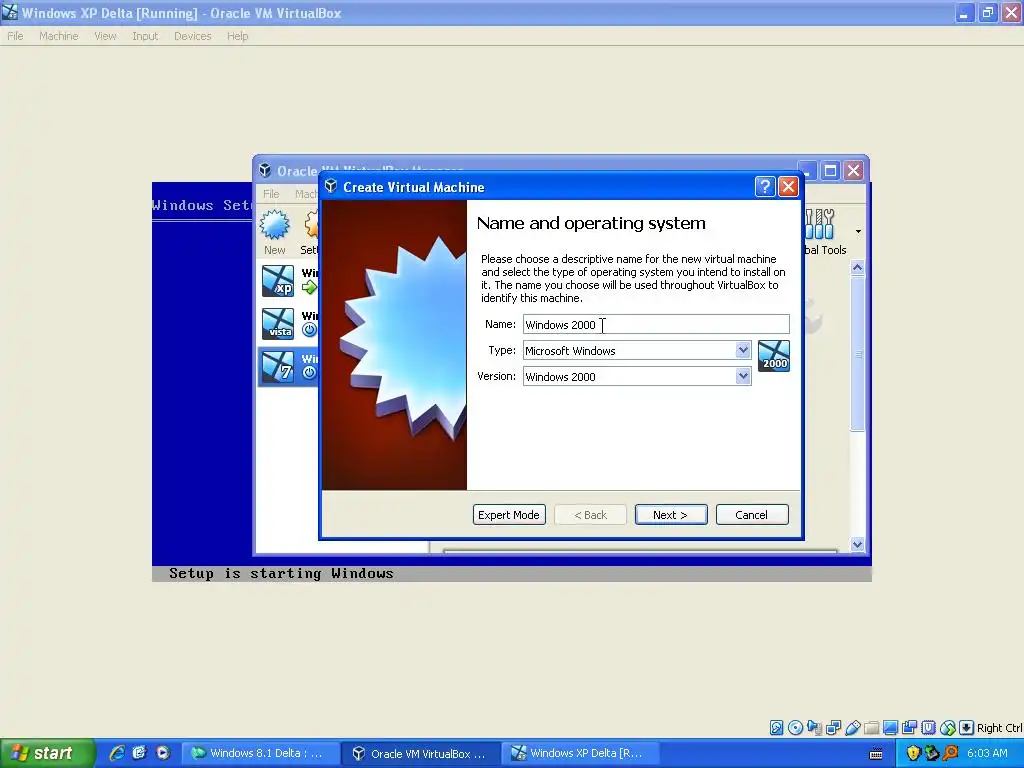The width and height of the screenshot is (1024, 768).
Task: Click the help question mark in Create dialog
Action: click(765, 187)
